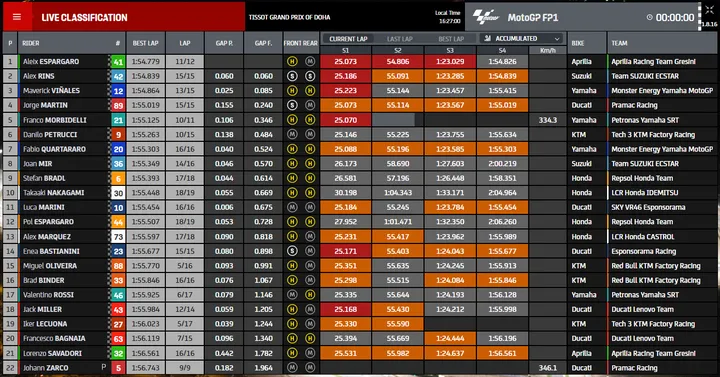The height and width of the screenshot is (377, 720).
Task: Click team LCR Honda IDEMITSU
Action: pyautogui.click(x=645, y=193)
